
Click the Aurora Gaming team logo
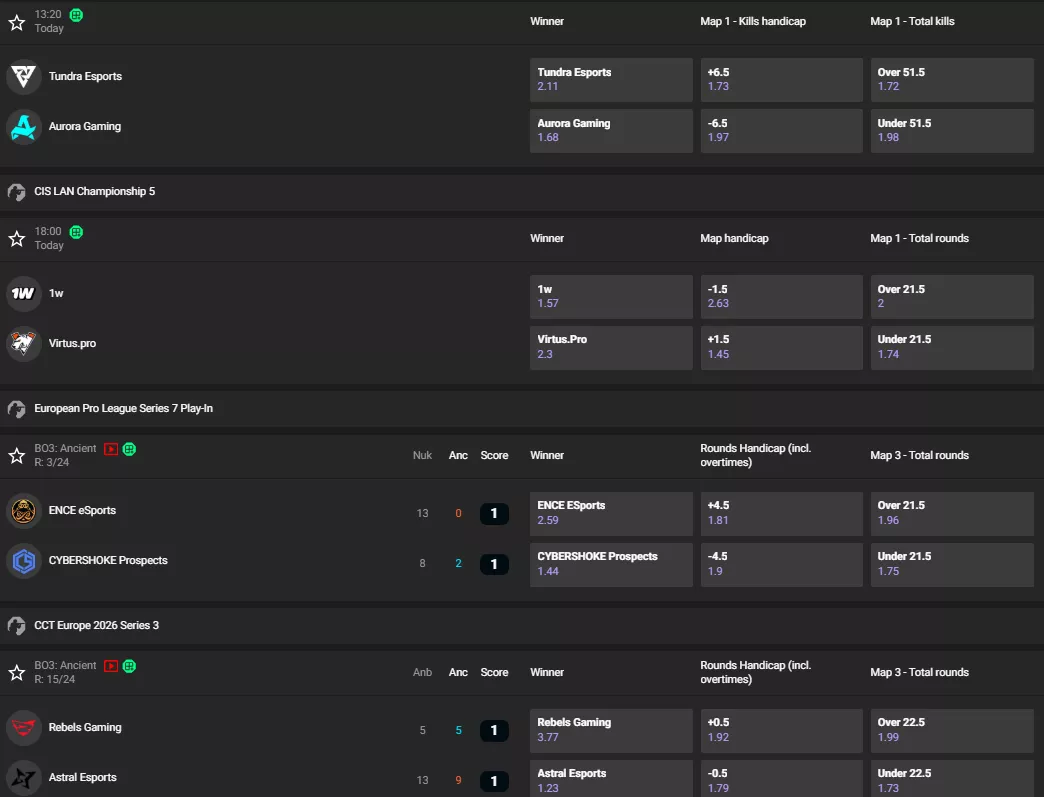[24, 127]
